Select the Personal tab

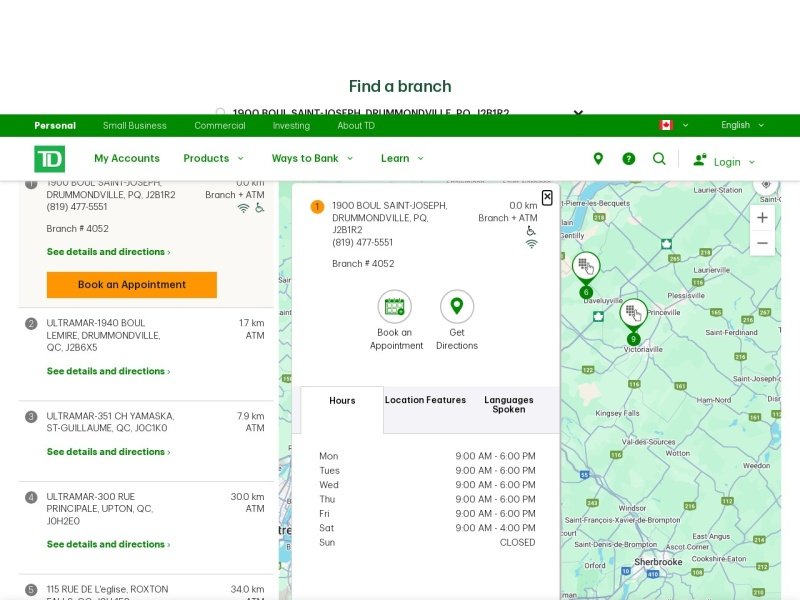[x=55, y=126]
